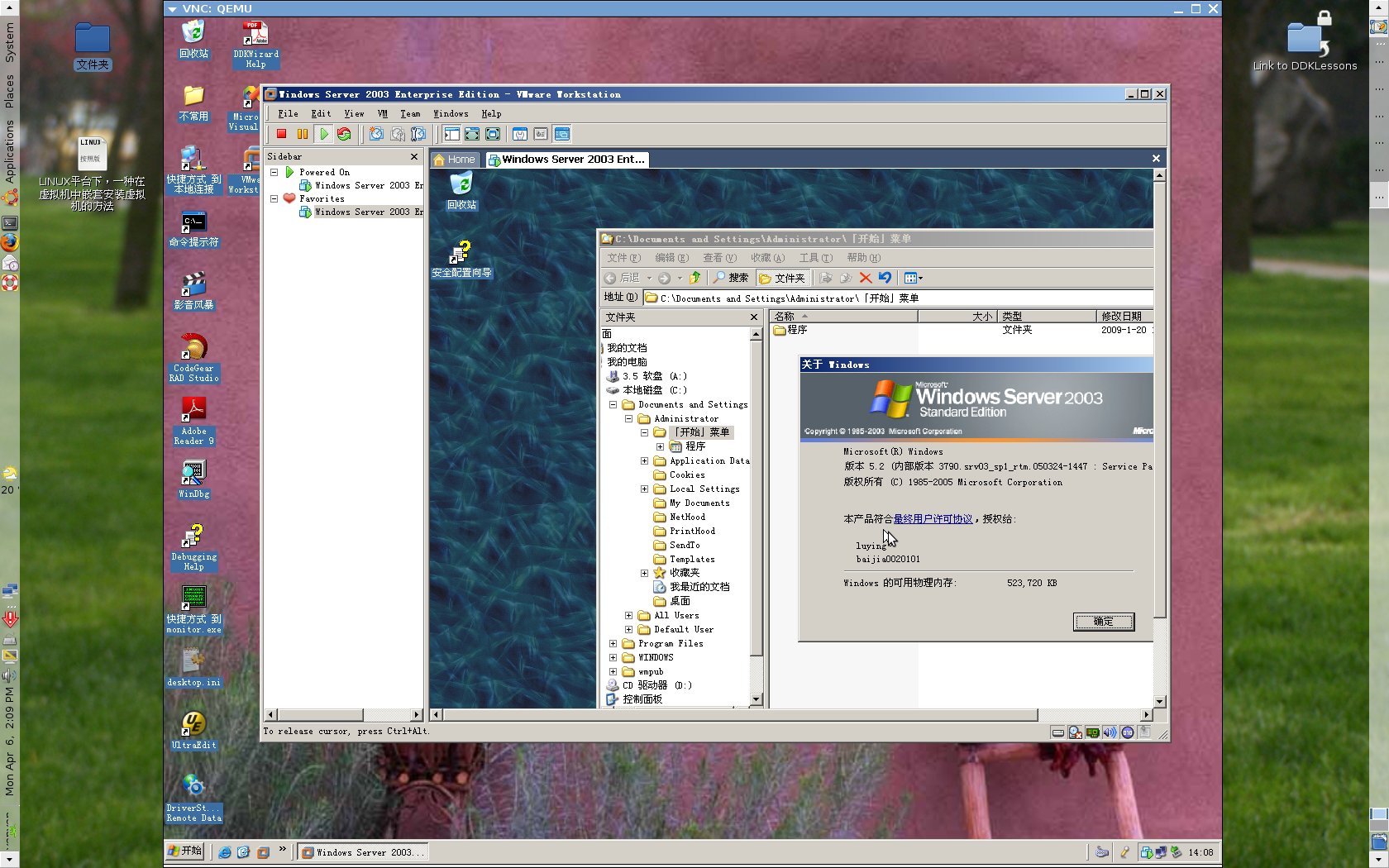This screenshot has width=1389, height=868.
Task: Click the hard disk device status icon
Action: [x=1058, y=732]
